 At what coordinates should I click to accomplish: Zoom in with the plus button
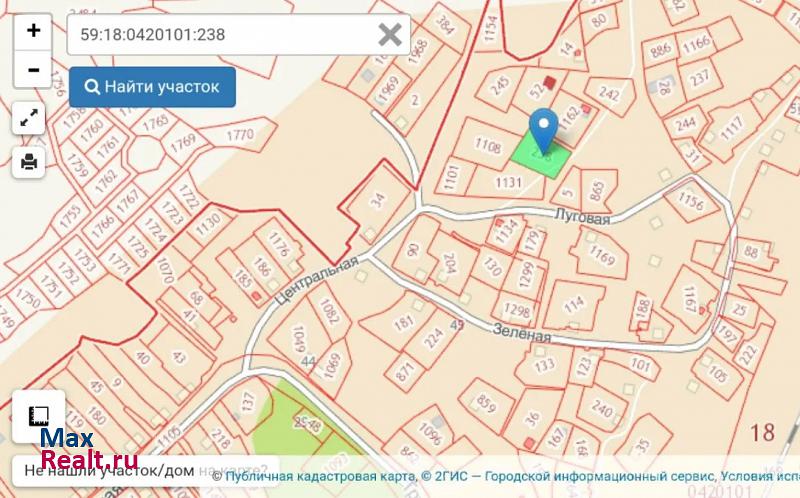33,31
